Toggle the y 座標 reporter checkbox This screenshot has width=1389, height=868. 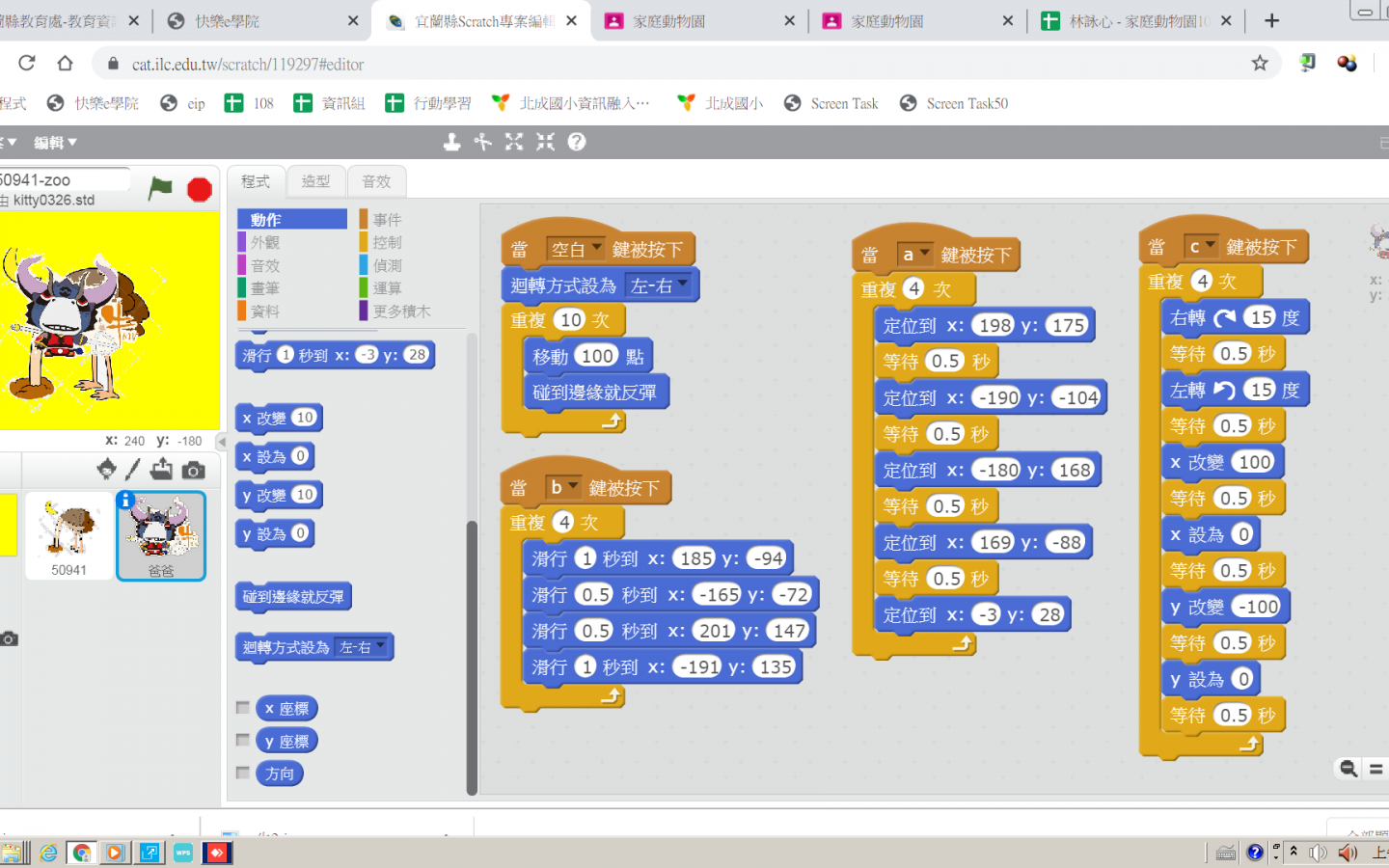[x=243, y=740]
